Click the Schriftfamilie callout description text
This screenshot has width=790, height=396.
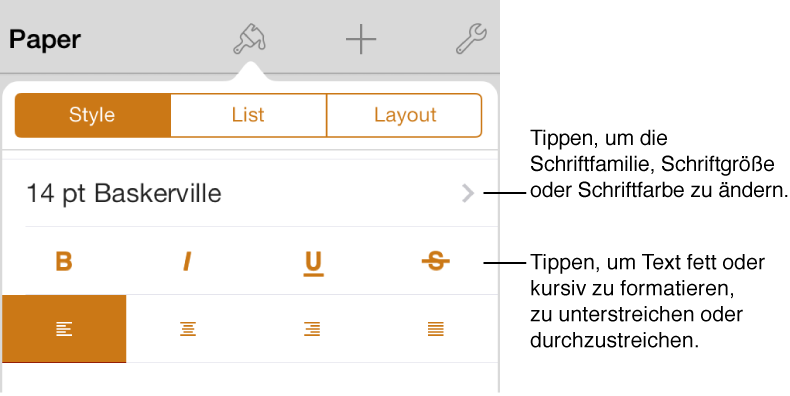[x=659, y=164]
